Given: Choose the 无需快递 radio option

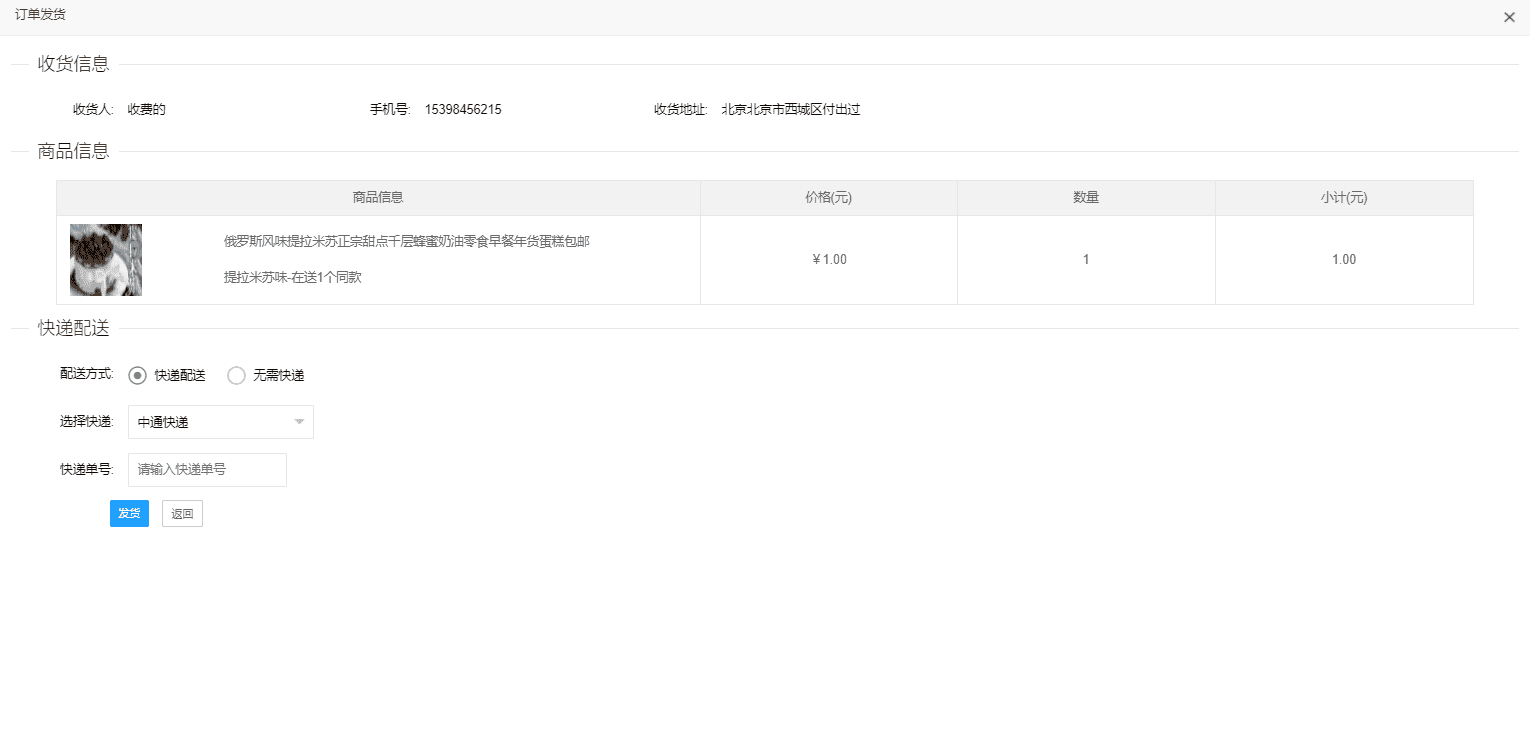Looking at the screenshot, I should [x=237, y=375].
